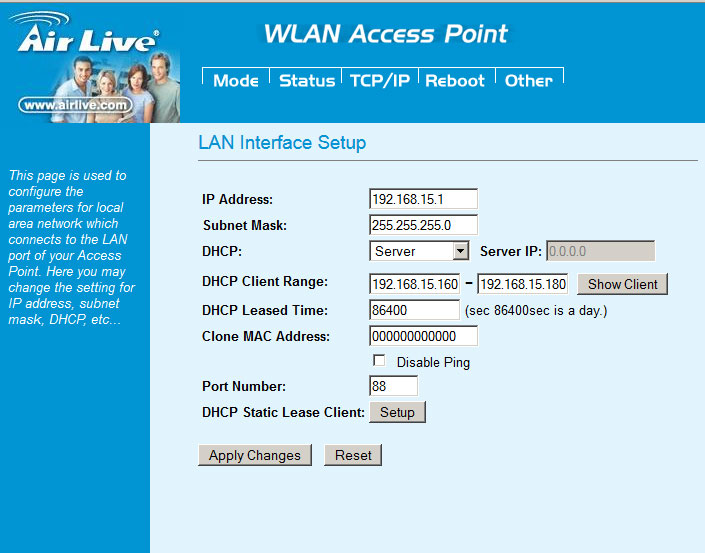Viewport: 705px width, 553px height.
Task: Visit the www.airlive.com link
Action: coord(76,105)
